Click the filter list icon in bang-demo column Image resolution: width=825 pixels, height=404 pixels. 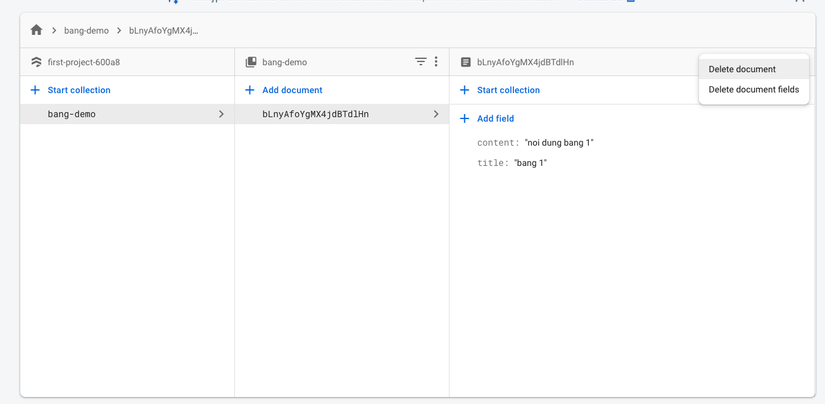tap(421, 62)
